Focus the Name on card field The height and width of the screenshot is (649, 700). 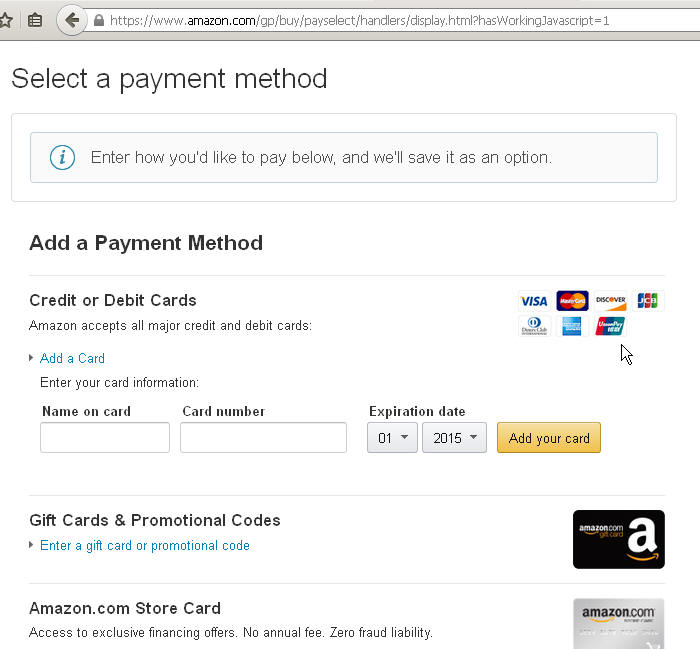tap(105, 437)
